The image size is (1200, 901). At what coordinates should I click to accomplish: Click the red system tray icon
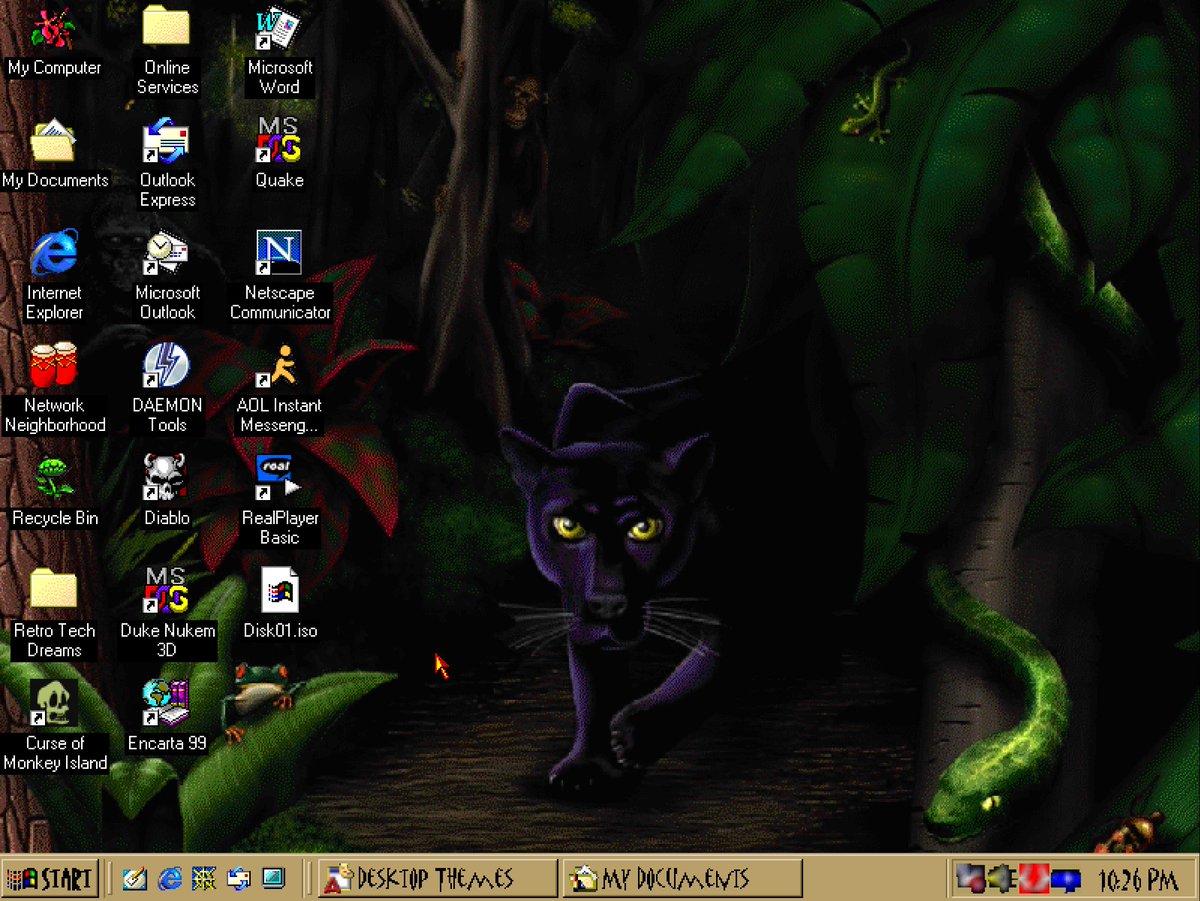[1033, 879]
